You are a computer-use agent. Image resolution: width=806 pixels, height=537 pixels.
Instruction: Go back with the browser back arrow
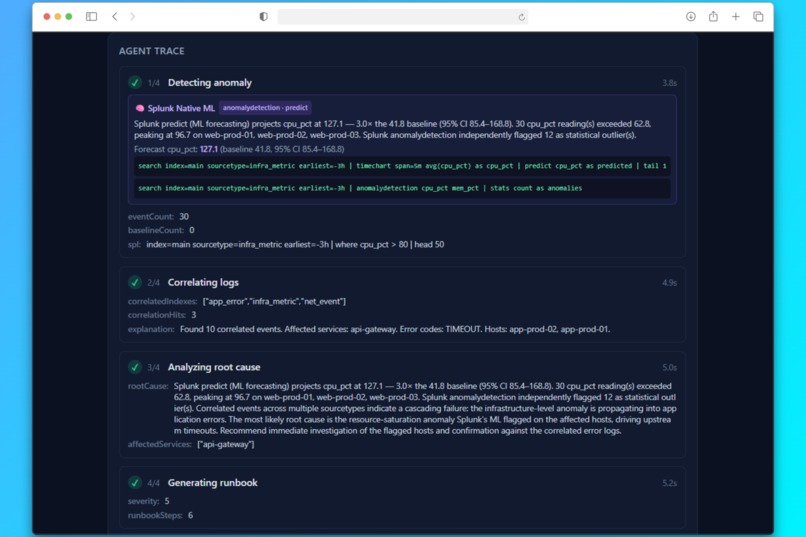coord(115,16)
